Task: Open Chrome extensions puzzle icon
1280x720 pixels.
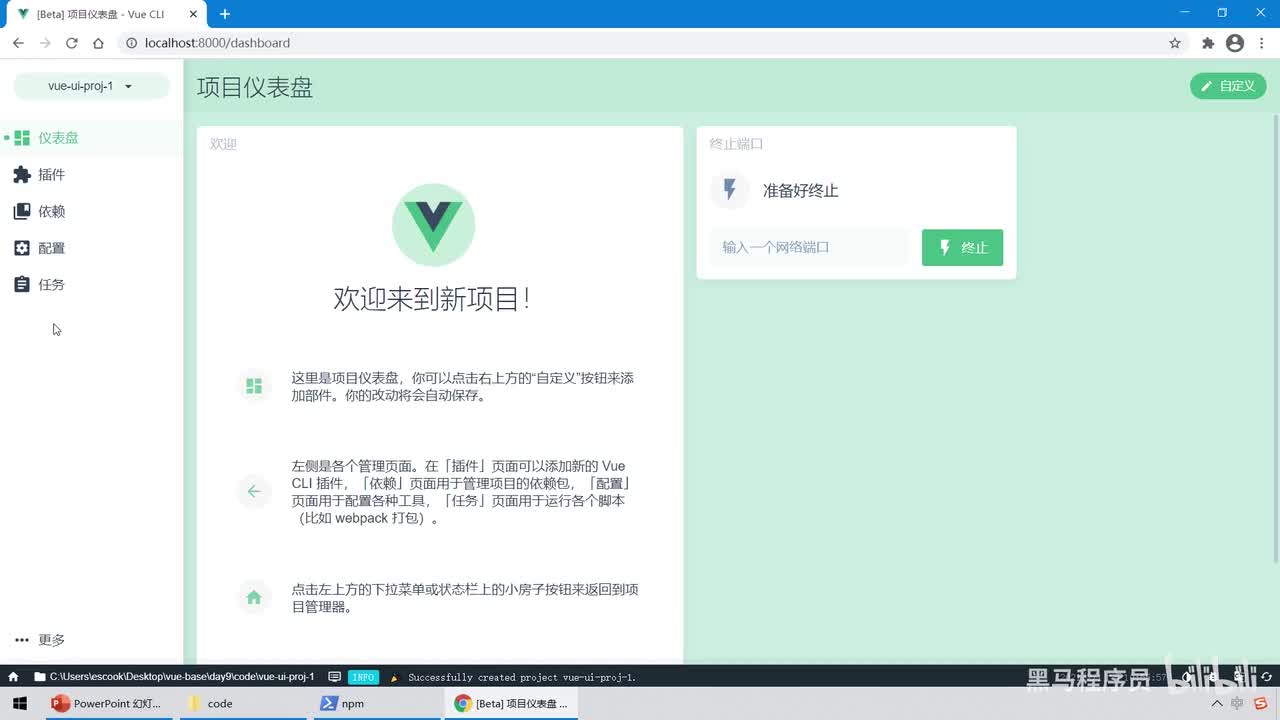Action: click(1208, 43)
